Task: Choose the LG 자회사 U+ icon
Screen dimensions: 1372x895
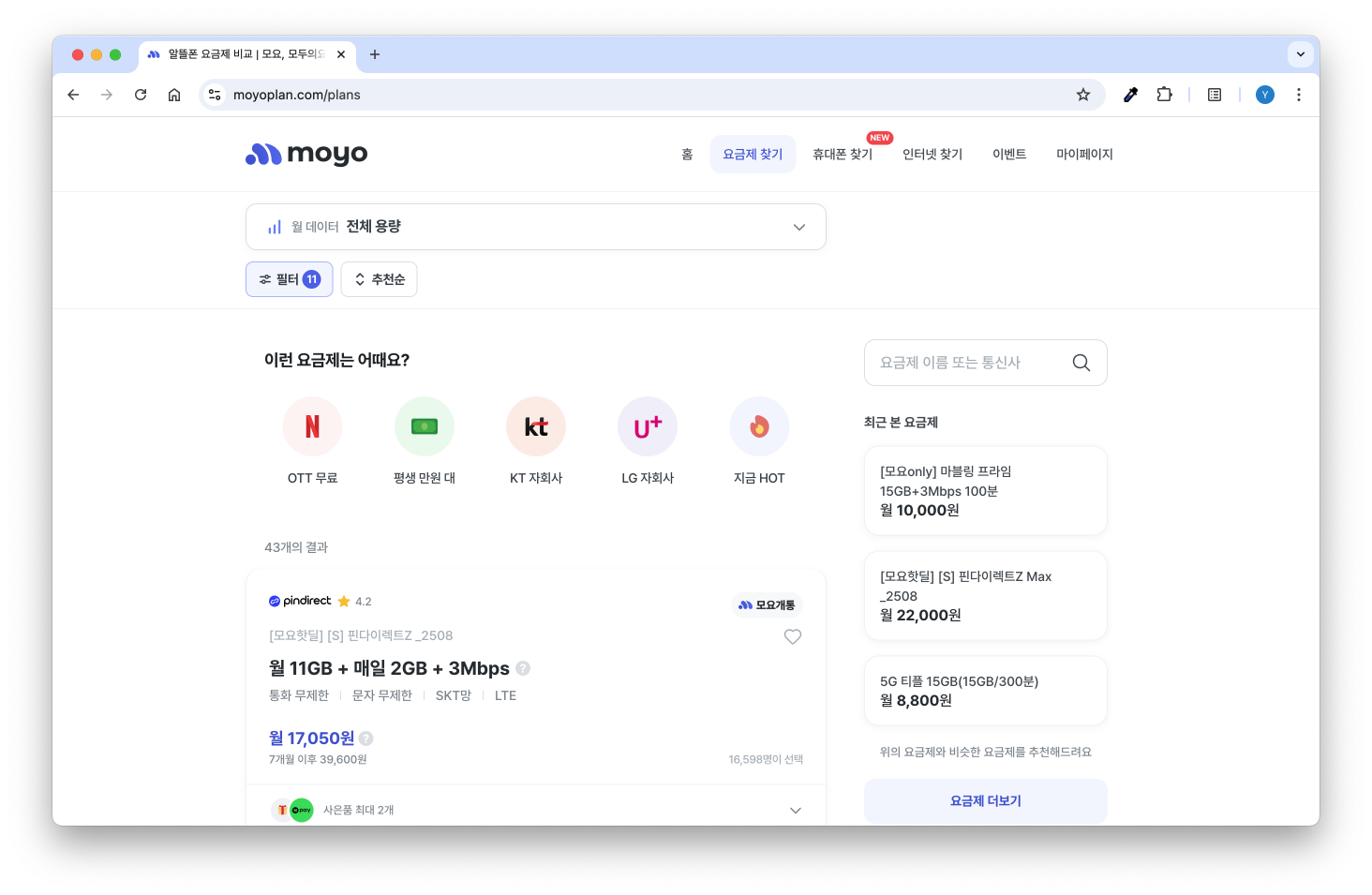Action: 648,426
